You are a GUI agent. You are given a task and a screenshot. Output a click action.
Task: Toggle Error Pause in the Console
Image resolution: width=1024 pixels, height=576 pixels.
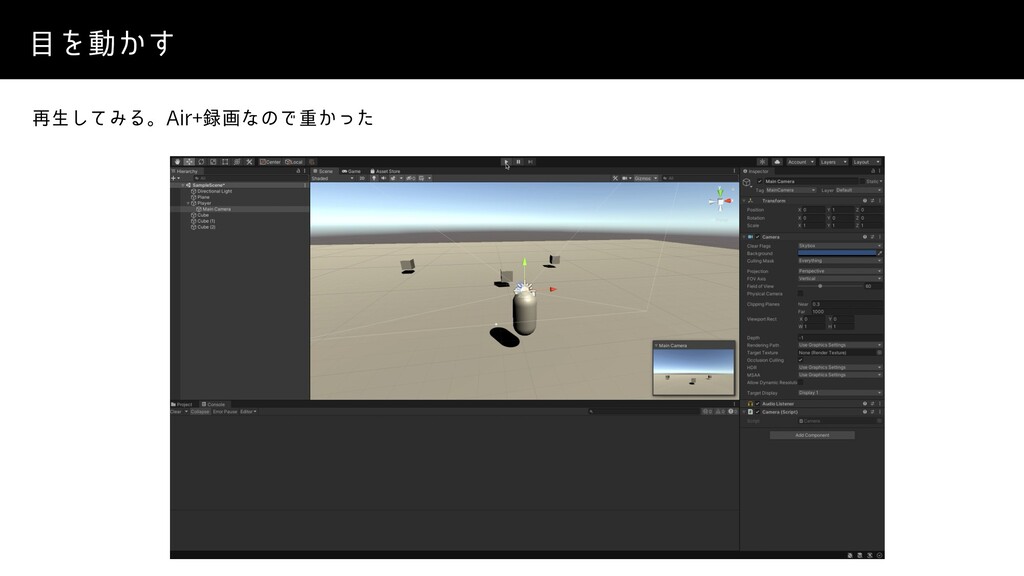pyautogui.click(x=225, y=411)
